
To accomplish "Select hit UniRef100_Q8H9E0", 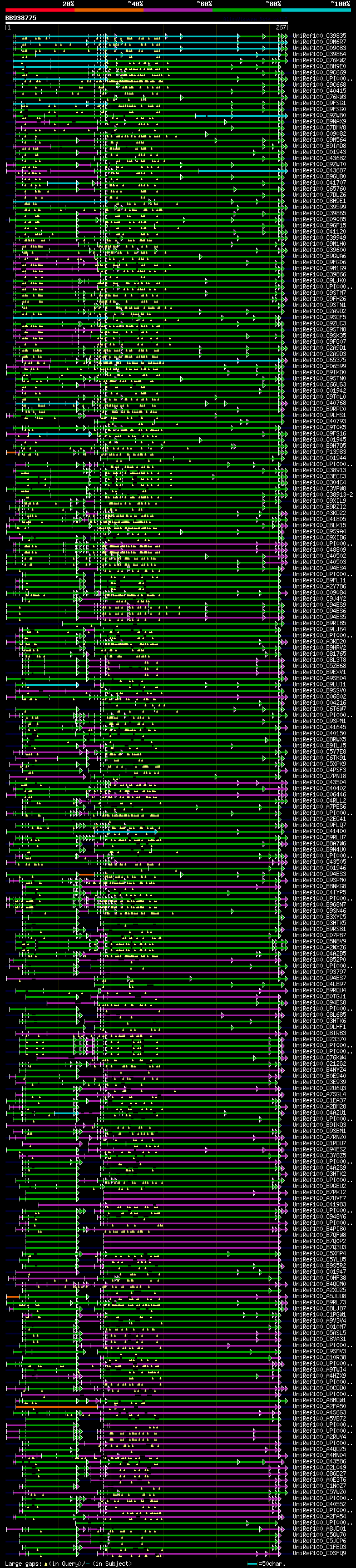I will 319,66.
